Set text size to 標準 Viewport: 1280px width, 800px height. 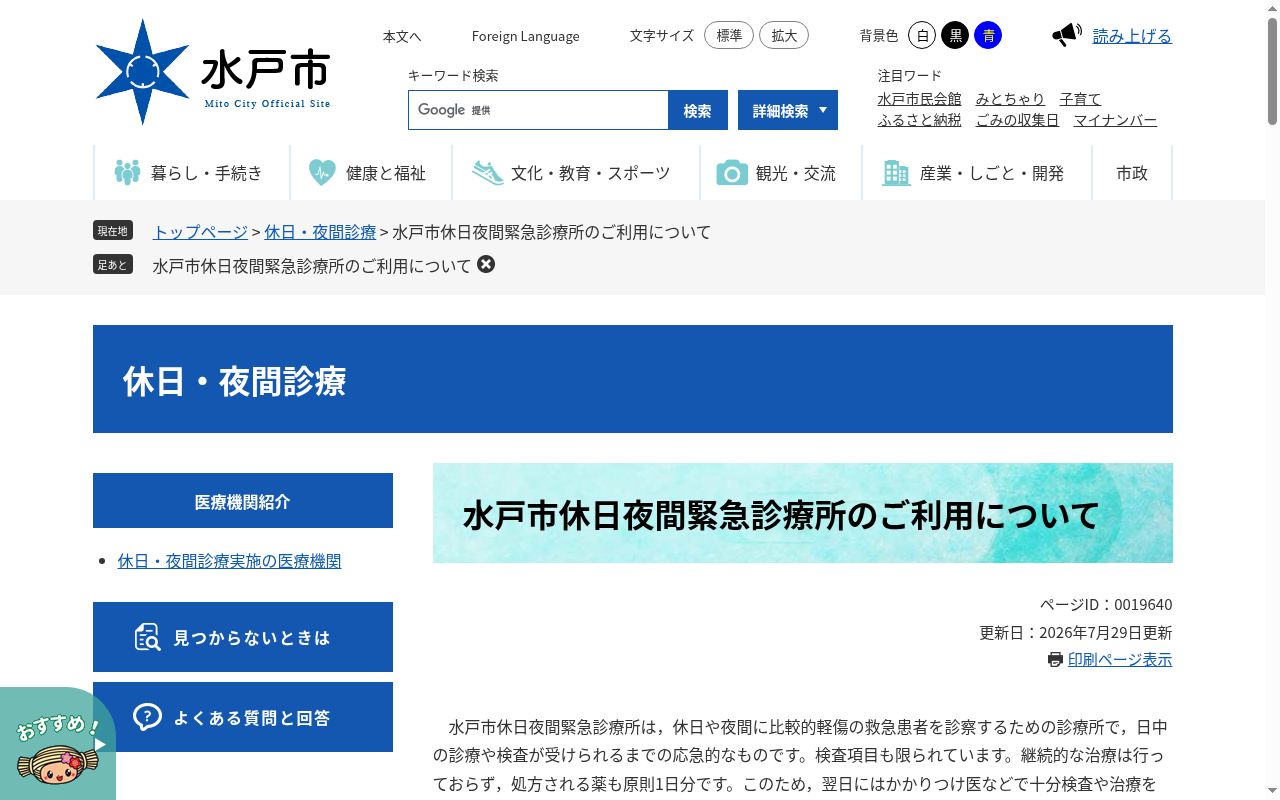pyautogui.click(x=729, y=36)
